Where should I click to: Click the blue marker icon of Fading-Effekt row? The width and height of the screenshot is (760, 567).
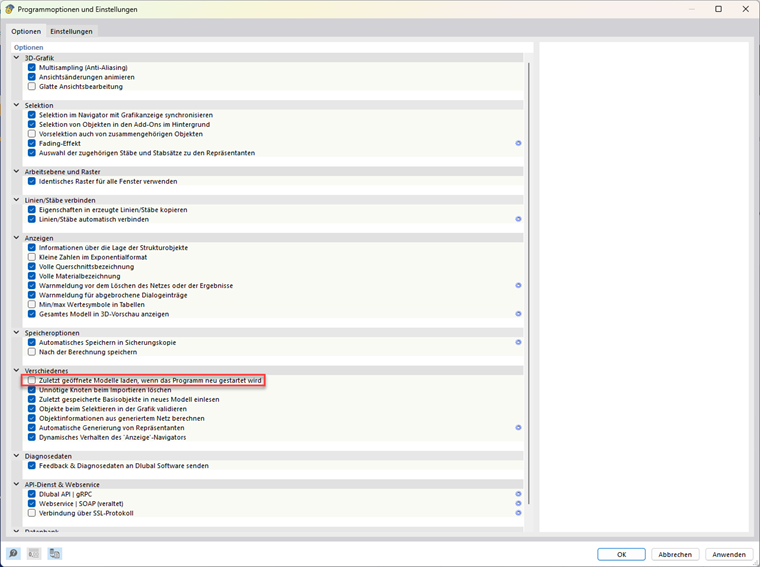[x=518, y=143]
